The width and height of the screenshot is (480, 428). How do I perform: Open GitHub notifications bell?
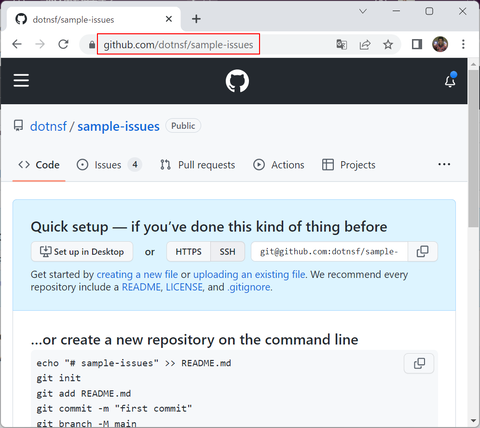point(450,80)
